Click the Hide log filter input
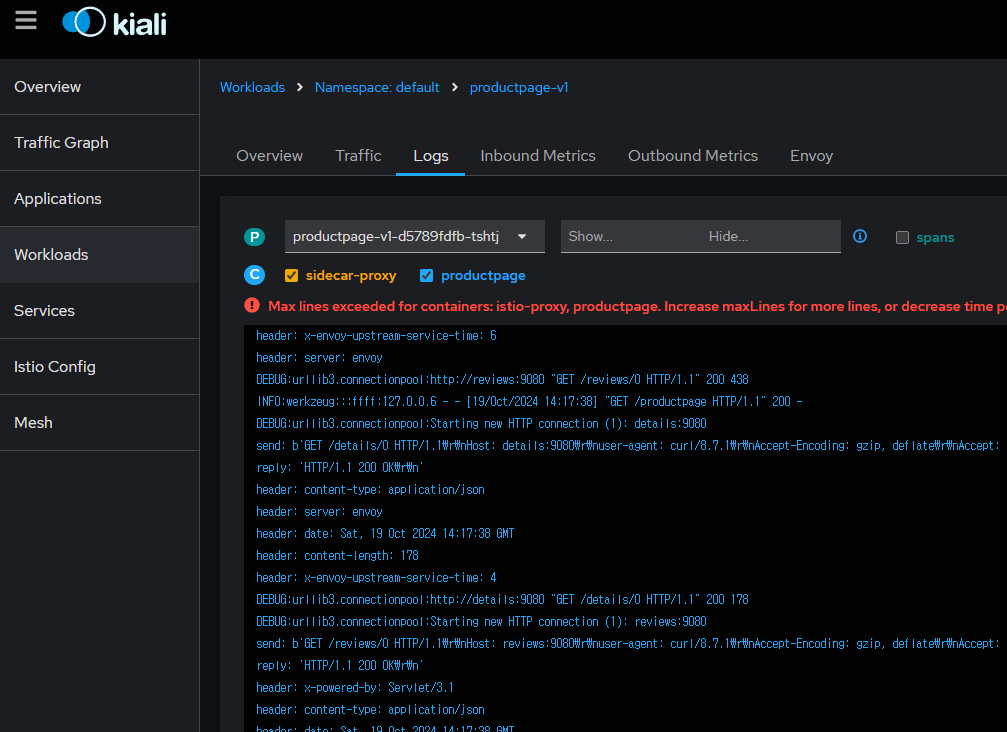Screen dimensions: 1007x732 point(770,237)
